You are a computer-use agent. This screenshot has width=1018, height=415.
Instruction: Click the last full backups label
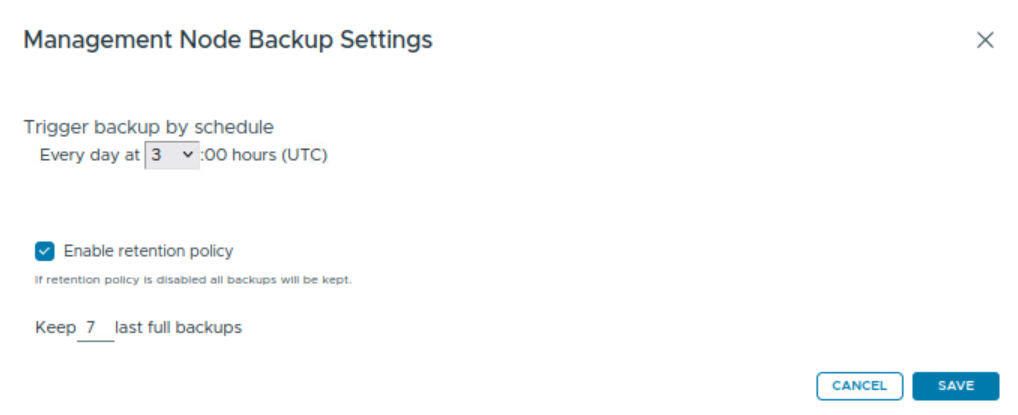(178, 328)
